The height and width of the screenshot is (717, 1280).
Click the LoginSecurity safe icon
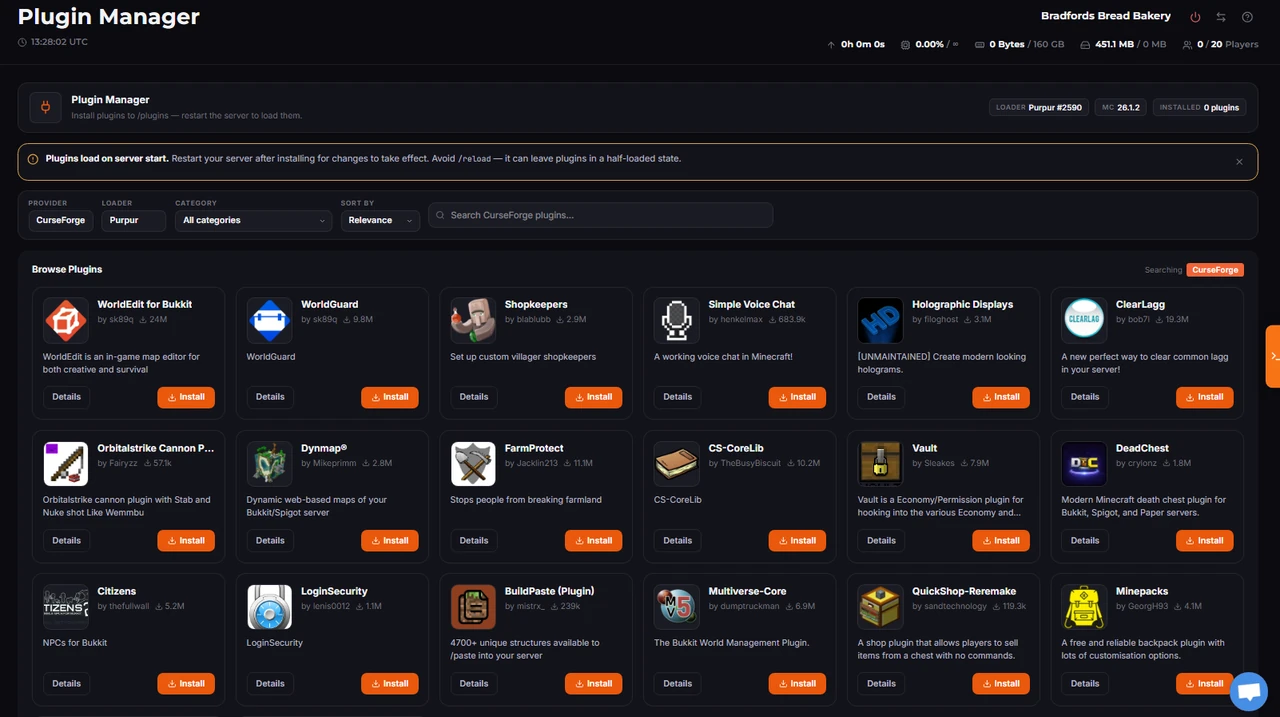(x=269, y=607)
